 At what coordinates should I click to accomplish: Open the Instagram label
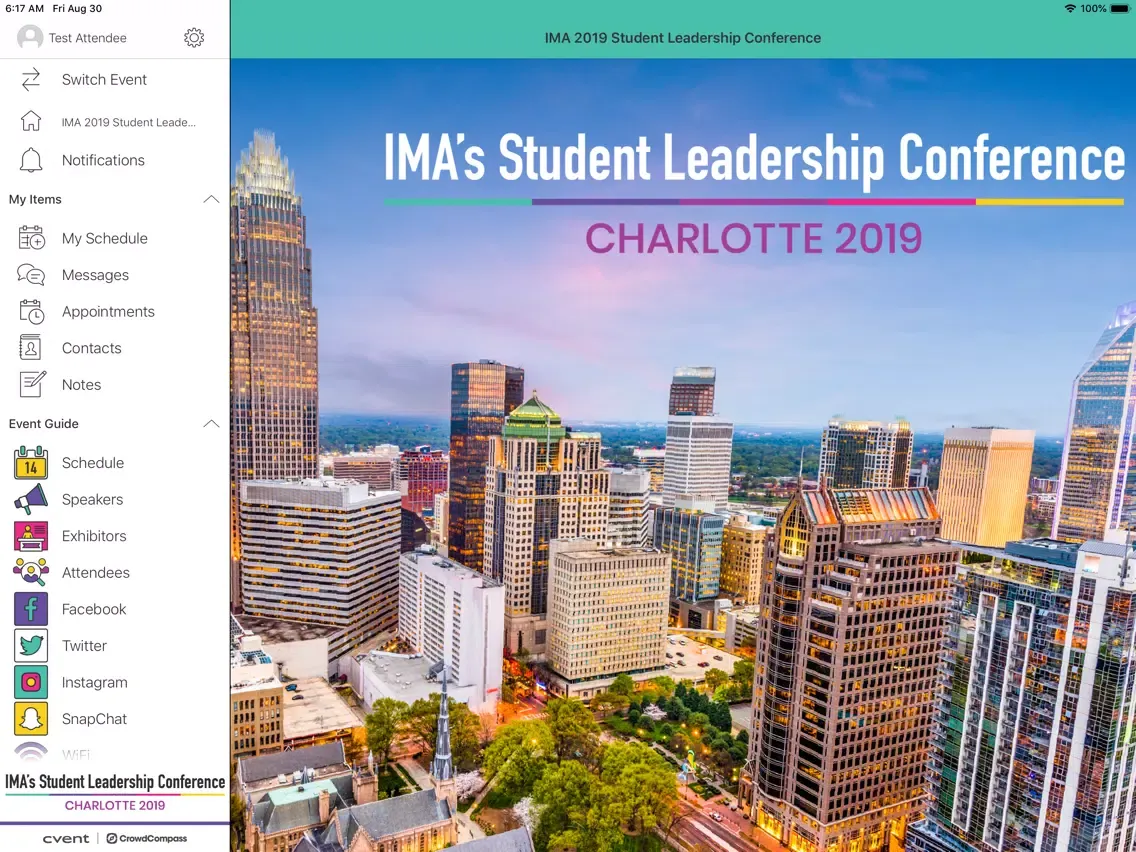94,682
